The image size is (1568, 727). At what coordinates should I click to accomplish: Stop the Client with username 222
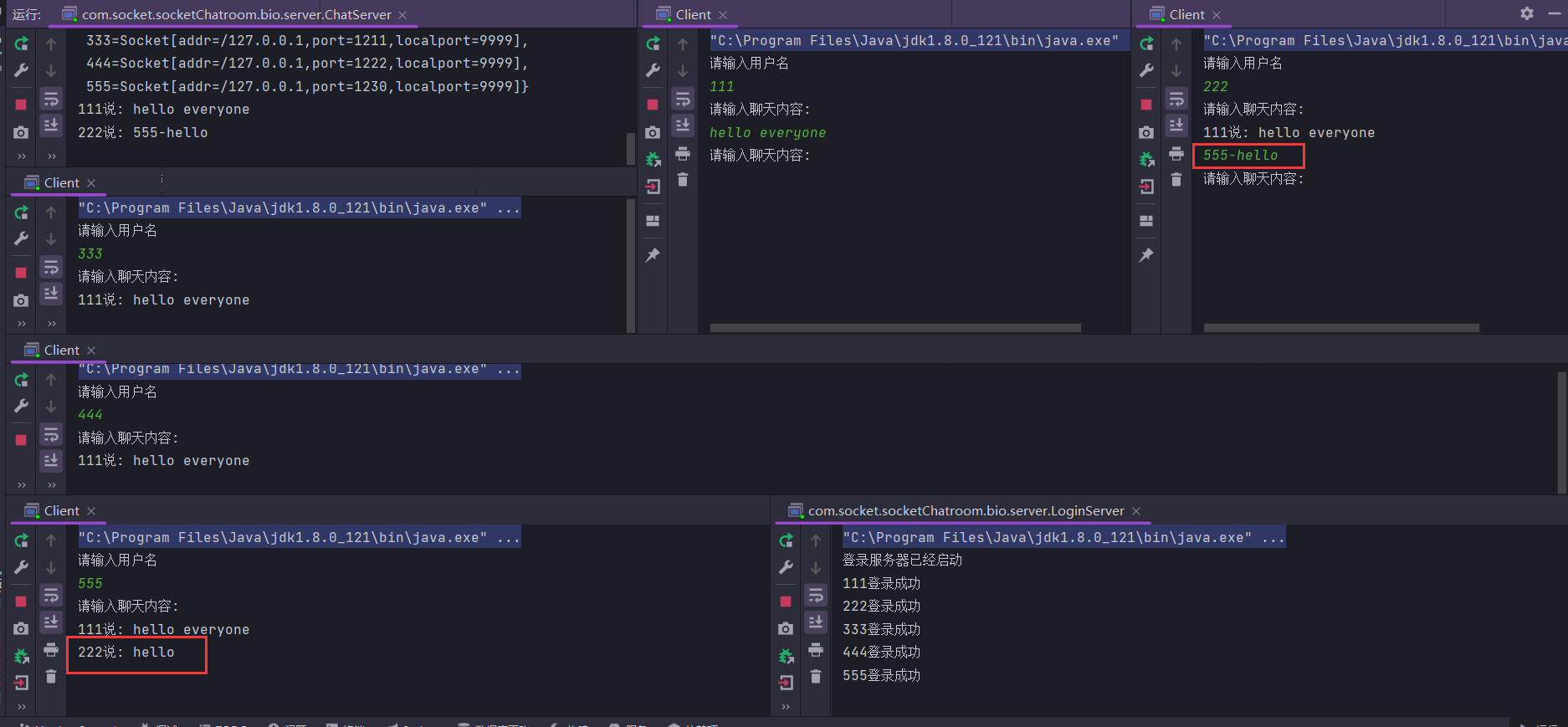(1146, 105)
